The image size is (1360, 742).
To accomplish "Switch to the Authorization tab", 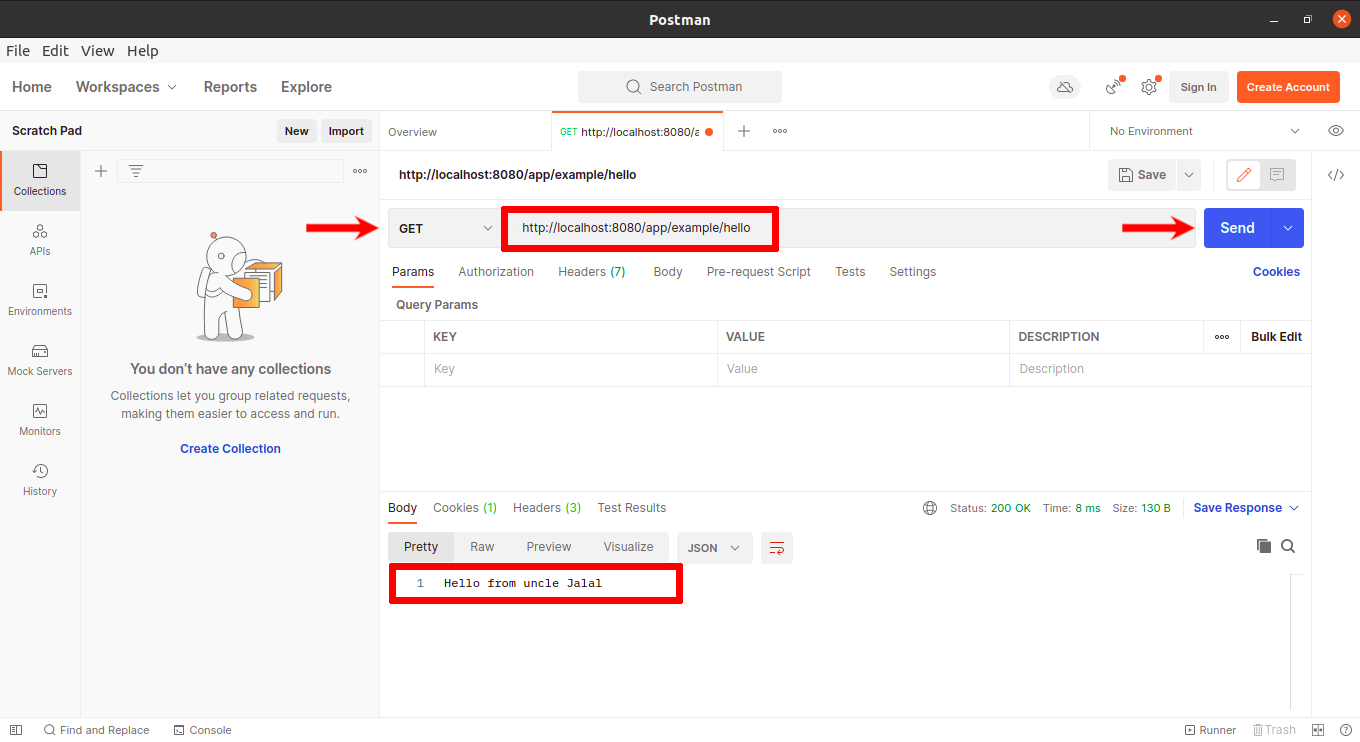I will click(x=496, y=272).
